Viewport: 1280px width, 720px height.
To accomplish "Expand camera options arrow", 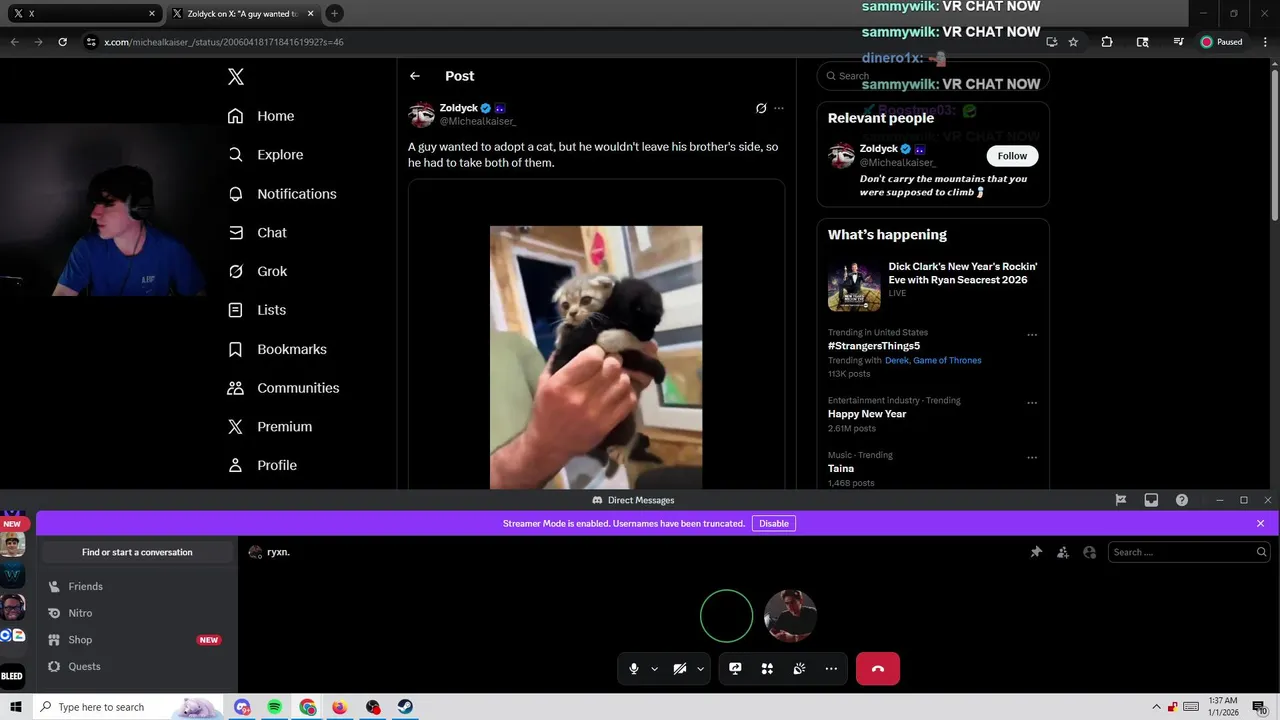I will (700, 669).
